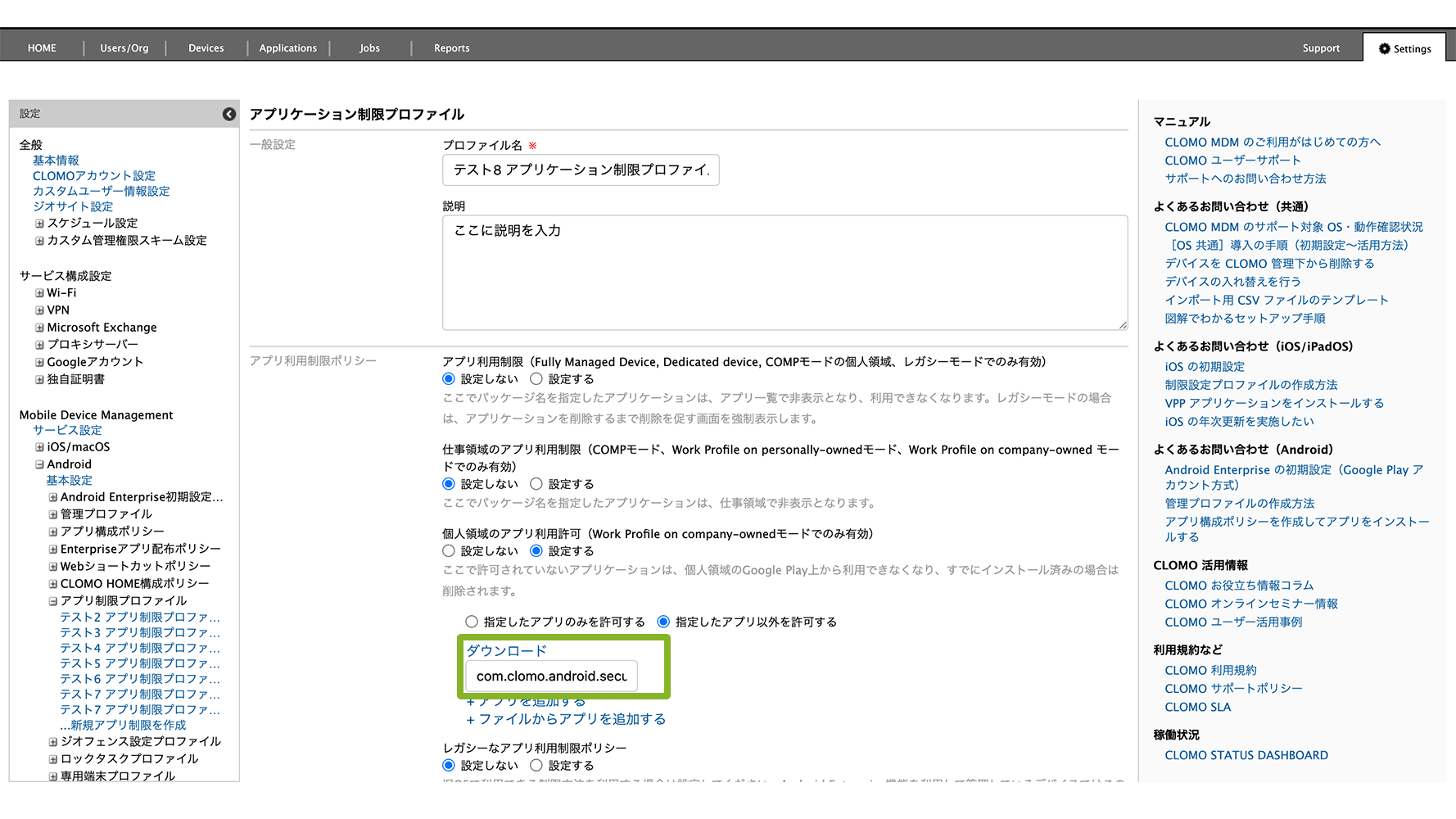This screenshot has width=1456, height=819.
Task: Click the ダウンロード link
Action: pos(506,651)
